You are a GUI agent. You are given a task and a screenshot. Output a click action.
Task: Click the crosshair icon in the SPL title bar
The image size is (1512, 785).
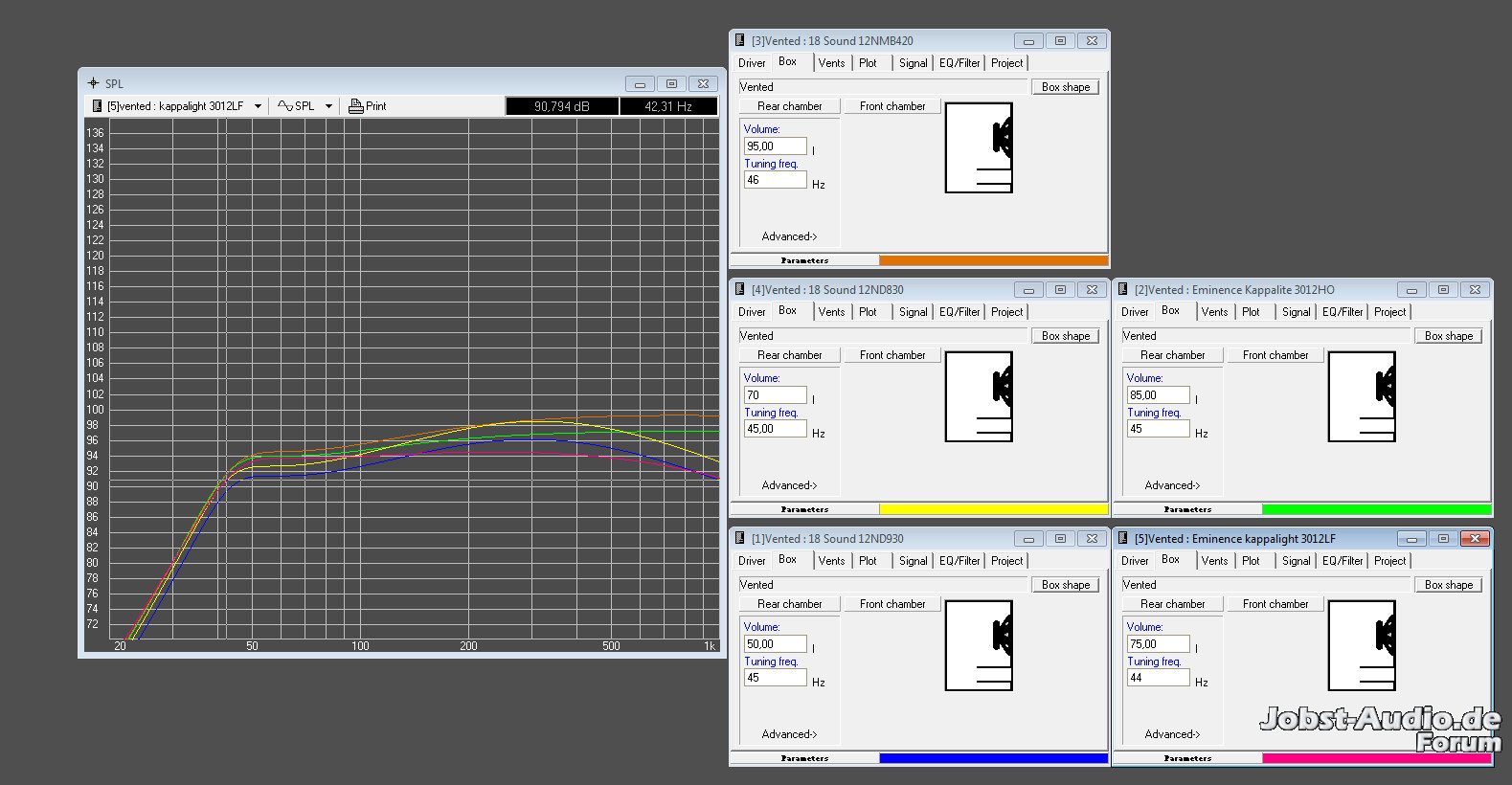pos(93,83)
